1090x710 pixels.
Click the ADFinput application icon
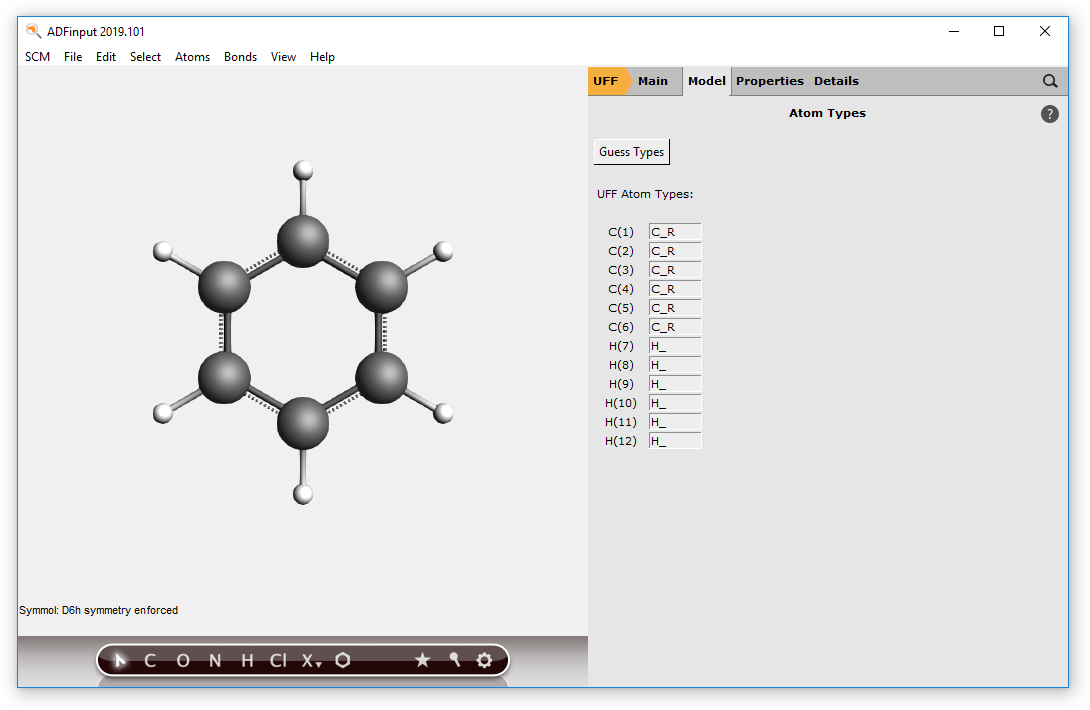[33, 31]
